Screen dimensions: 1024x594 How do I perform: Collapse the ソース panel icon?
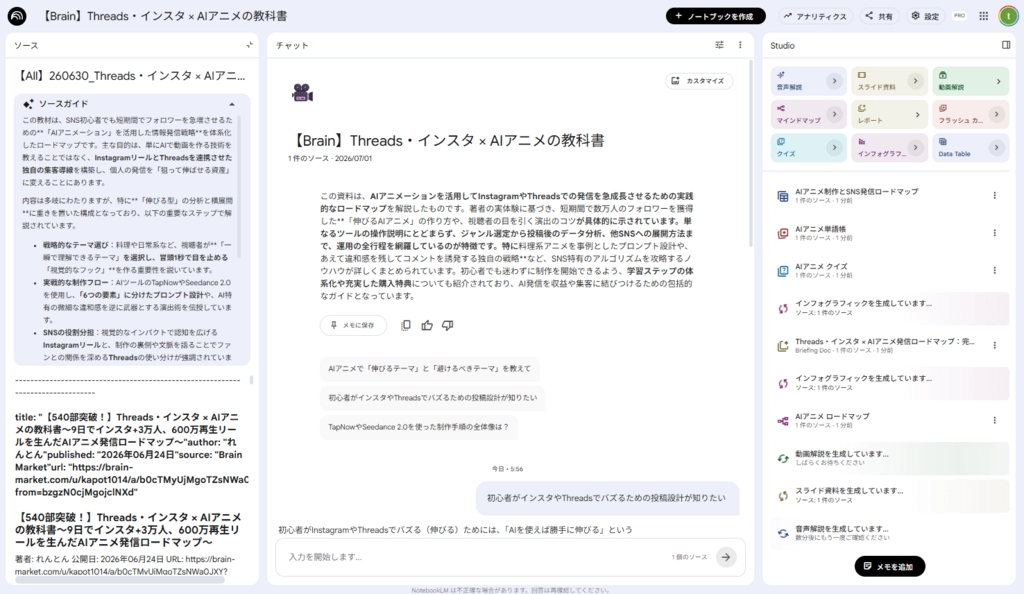(249, 45)
